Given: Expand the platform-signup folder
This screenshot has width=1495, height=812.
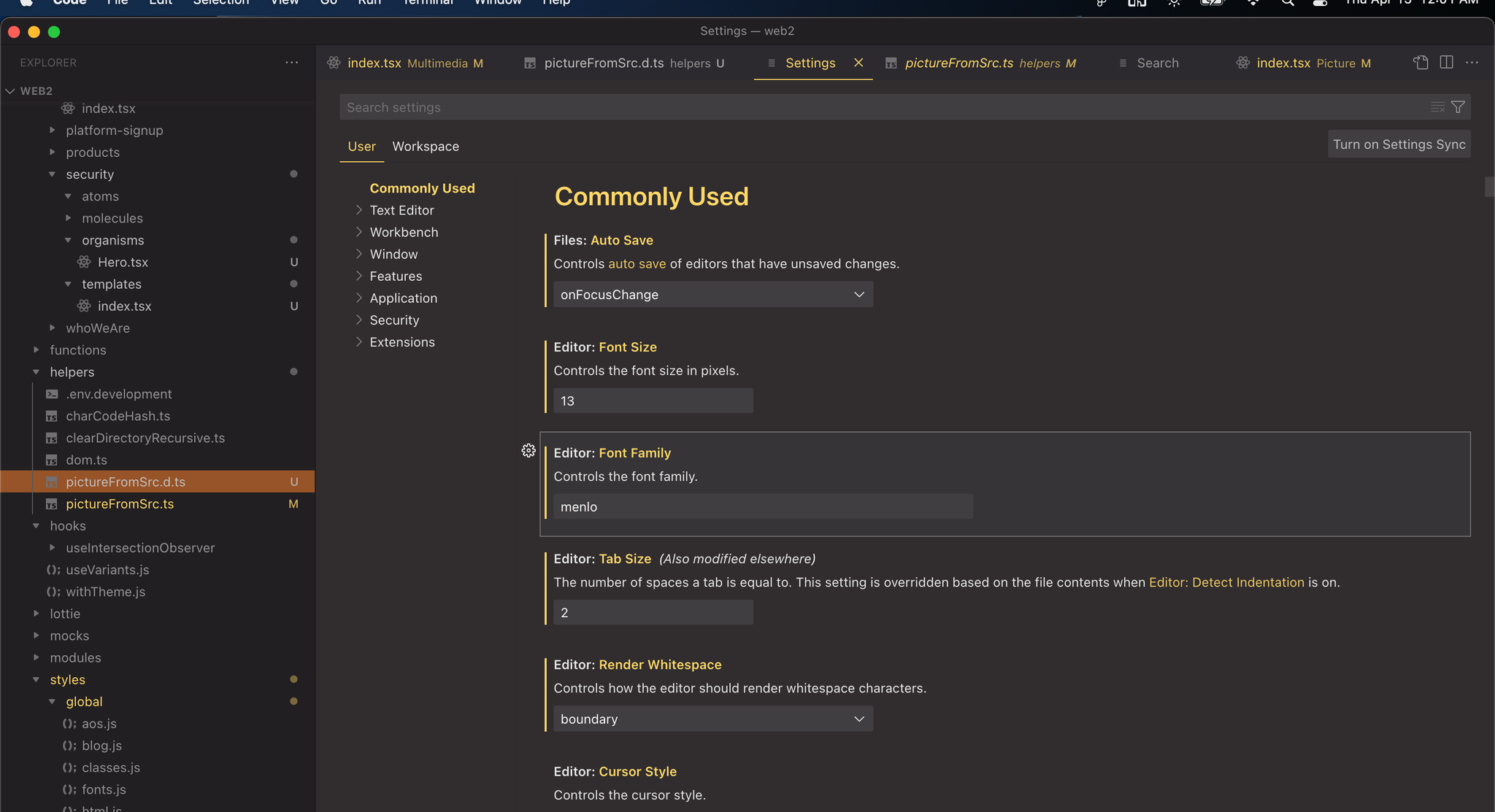Looking at the screenshot, I should [x=52, y=131].
